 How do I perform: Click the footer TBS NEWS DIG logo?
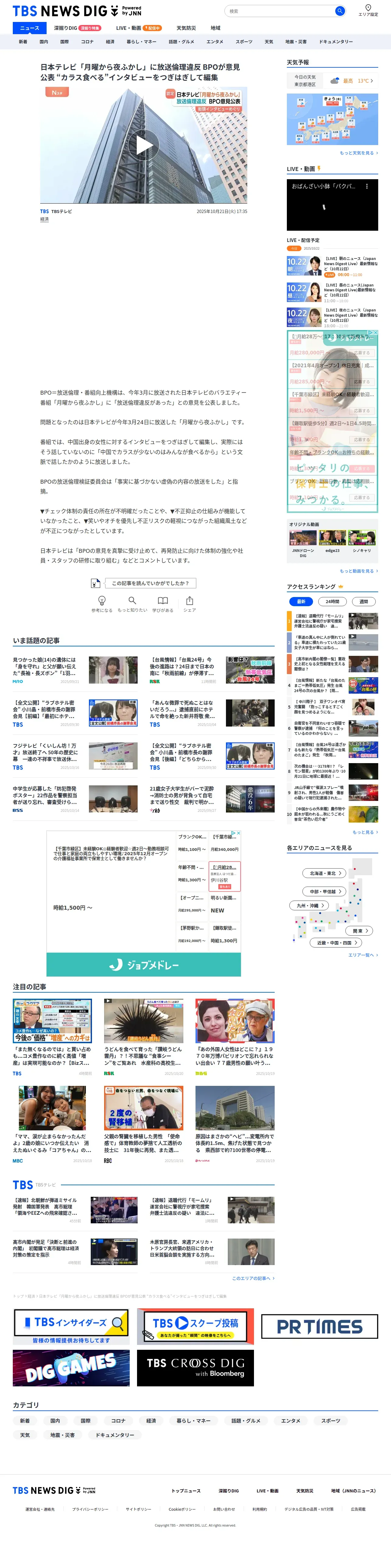[x=54, y=1490]
